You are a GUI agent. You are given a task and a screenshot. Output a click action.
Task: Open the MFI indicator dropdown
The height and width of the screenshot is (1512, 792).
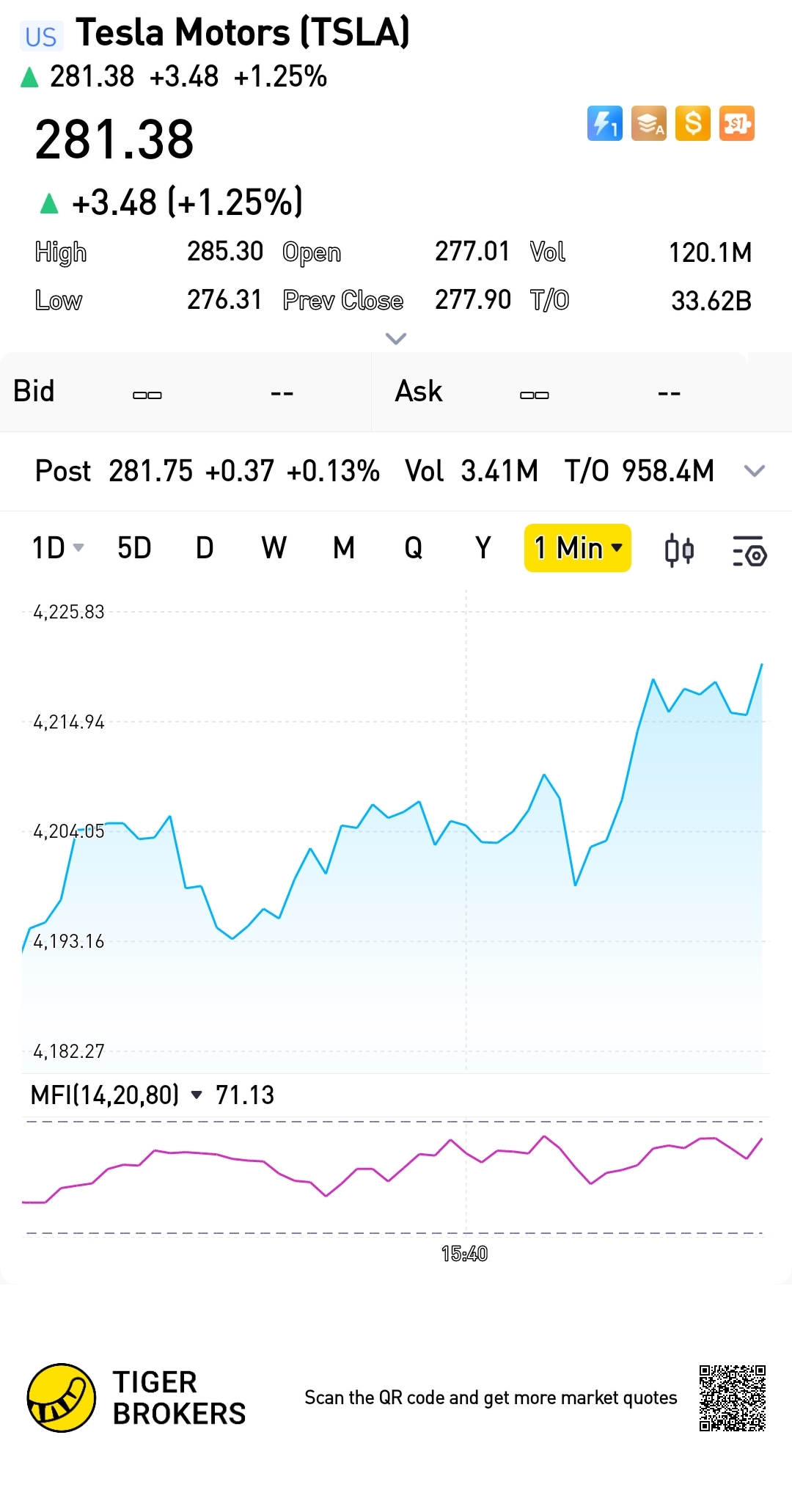[x=197, y=1095]
